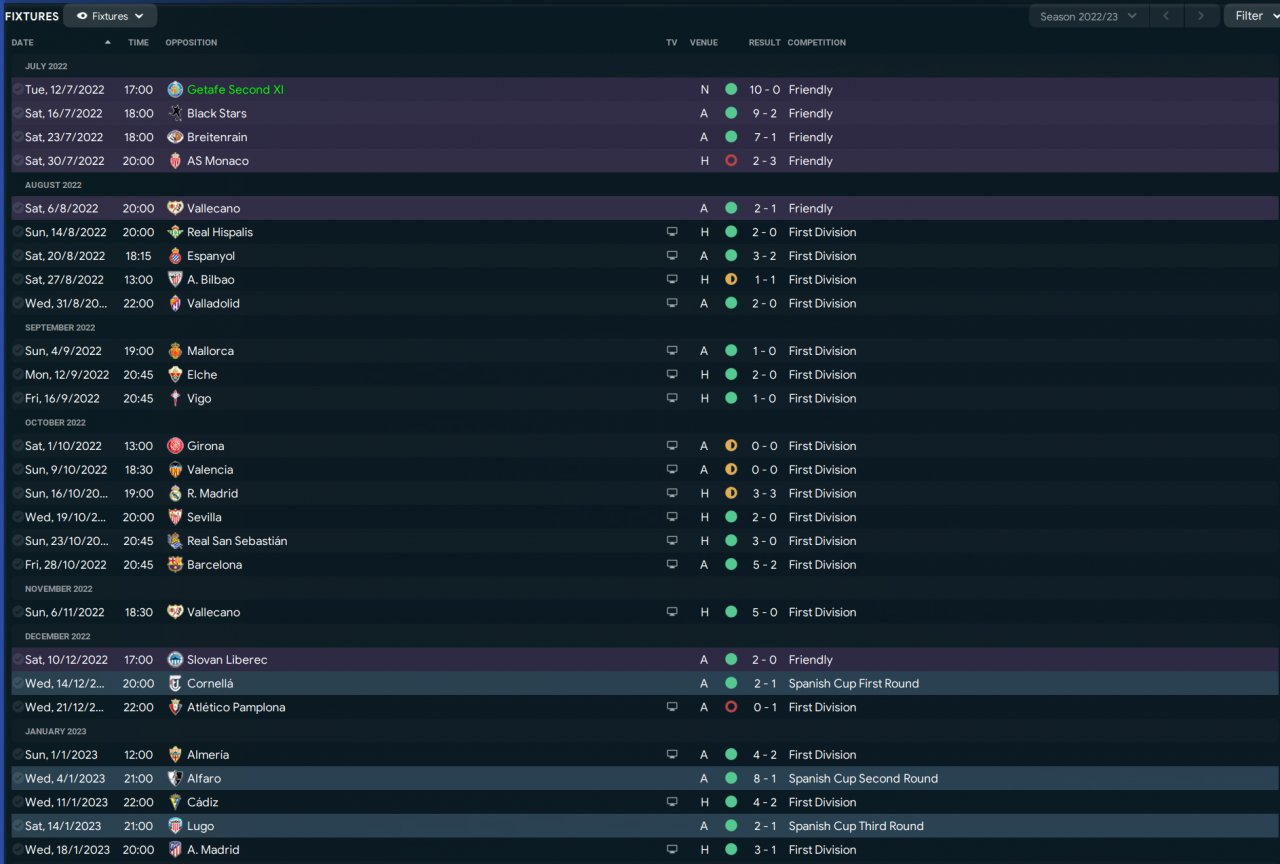Screen dimensions: 1280x864
Task: Toggle the check circle beside Sat, 1/10/2022
Action: pyautogui.click(x=18, y=446)
